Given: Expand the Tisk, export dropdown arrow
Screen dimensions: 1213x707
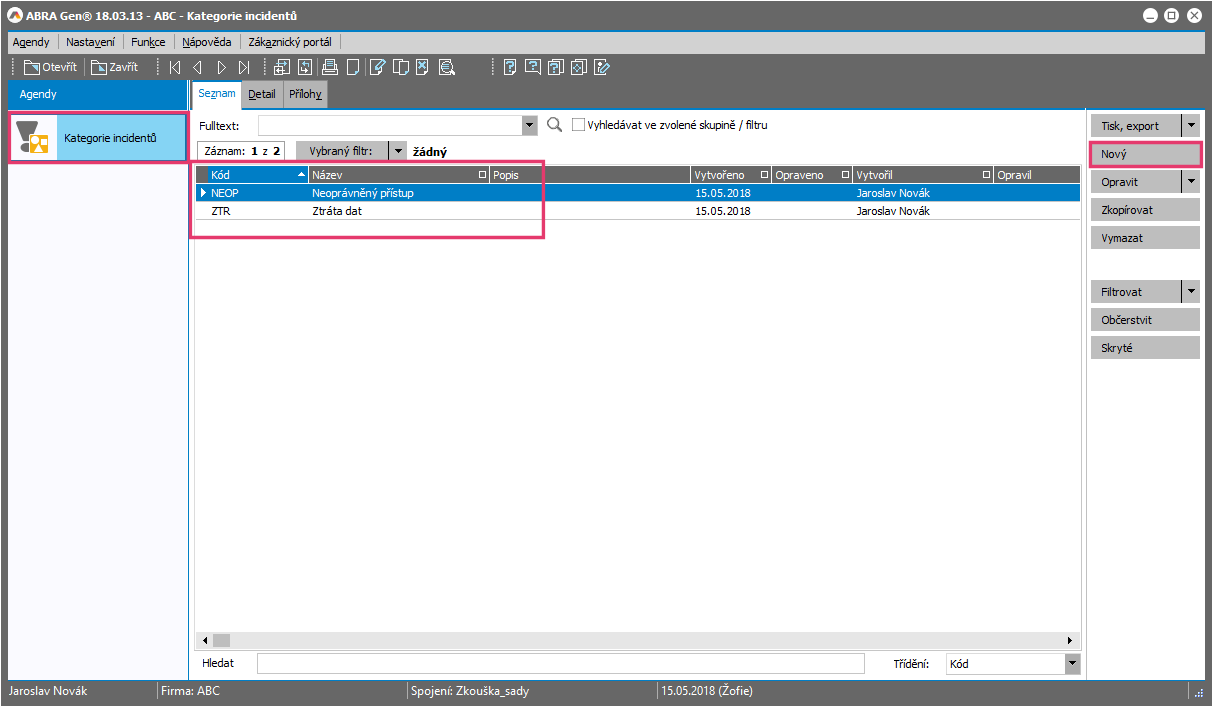Looking at the screenshot, I should pos(1191,126).
